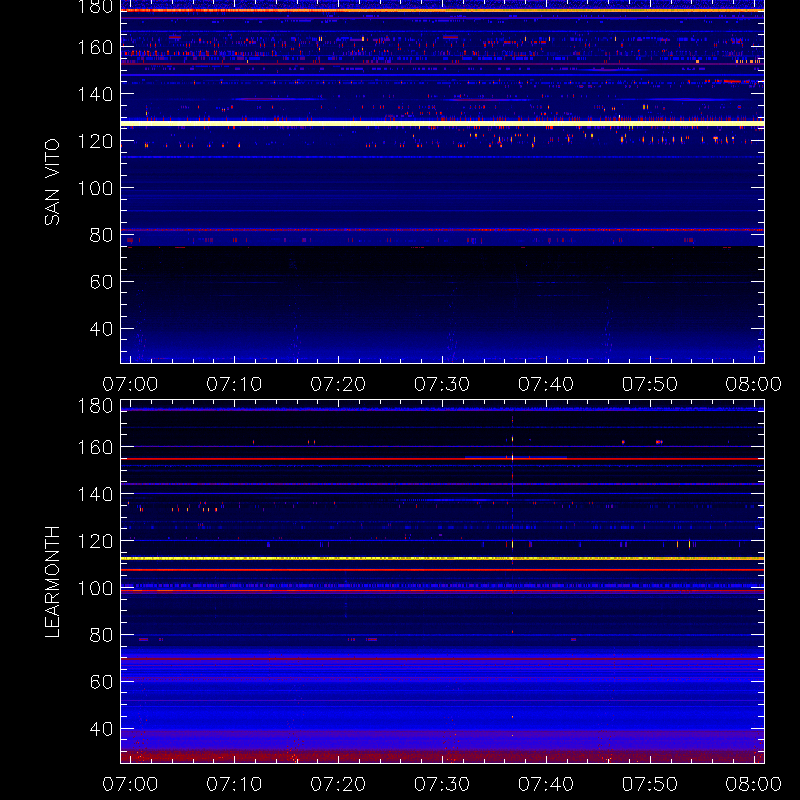Select 07:40 time label under San Vito plot
This screenshot has height=800, width=800.
pyautogui.click(x=546, y=384)
